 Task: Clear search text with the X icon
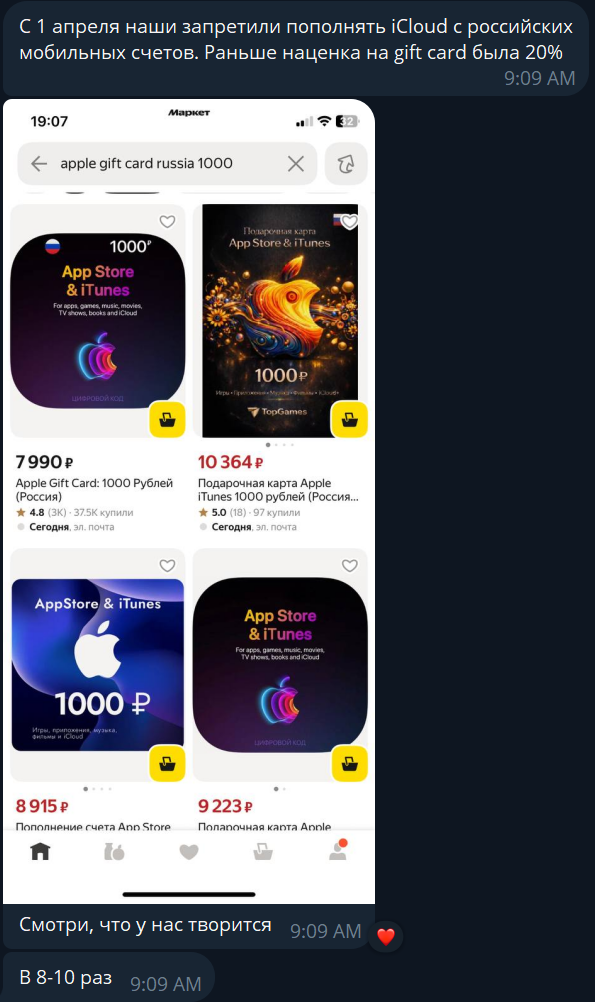click(x=295, y=164)
